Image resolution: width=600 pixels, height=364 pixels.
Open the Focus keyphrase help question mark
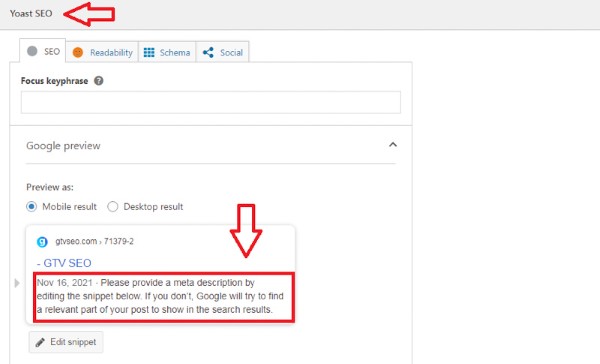(x=99, y=81)
